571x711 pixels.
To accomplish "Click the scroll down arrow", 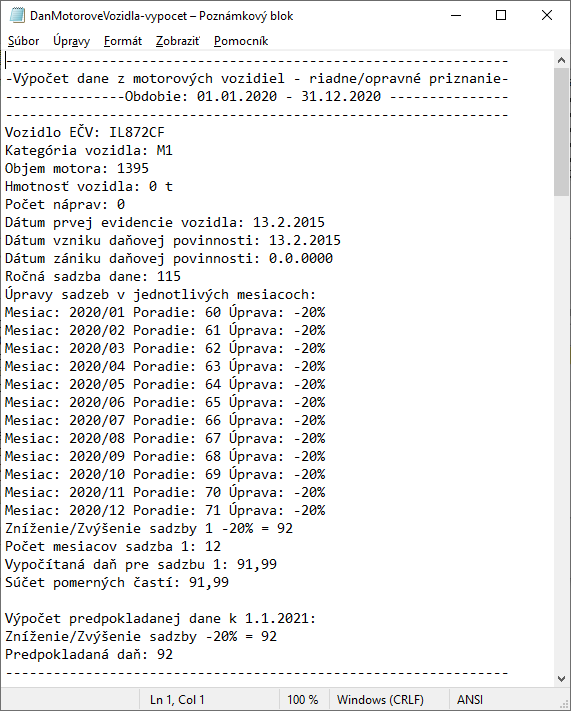I will point(561,679).
